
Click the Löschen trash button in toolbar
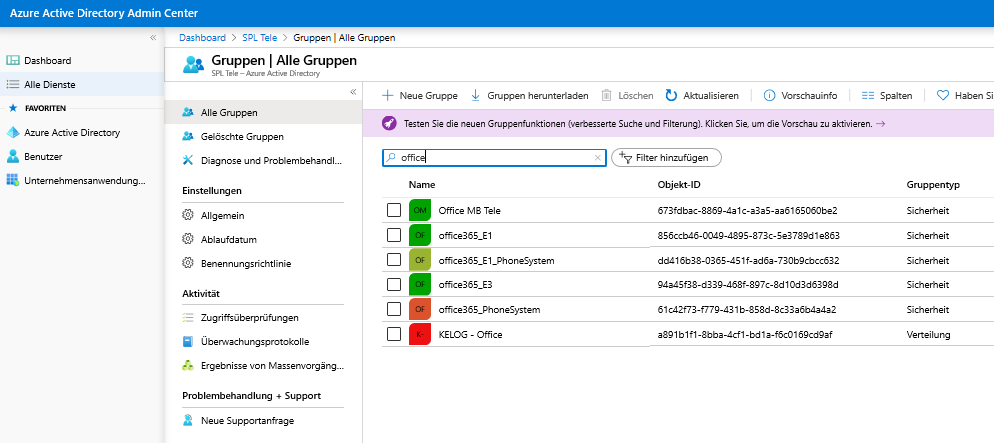627,96
